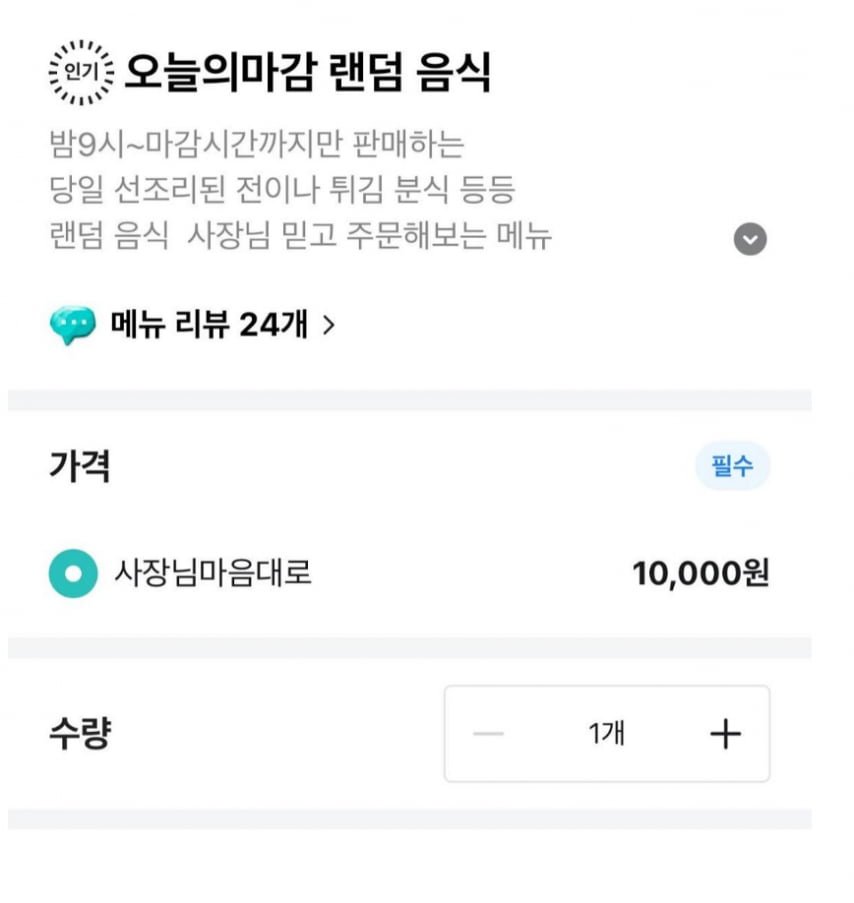Select the 사장님마음대로 radio button
The height and width of the screenshot is (903, 854).
73,574
